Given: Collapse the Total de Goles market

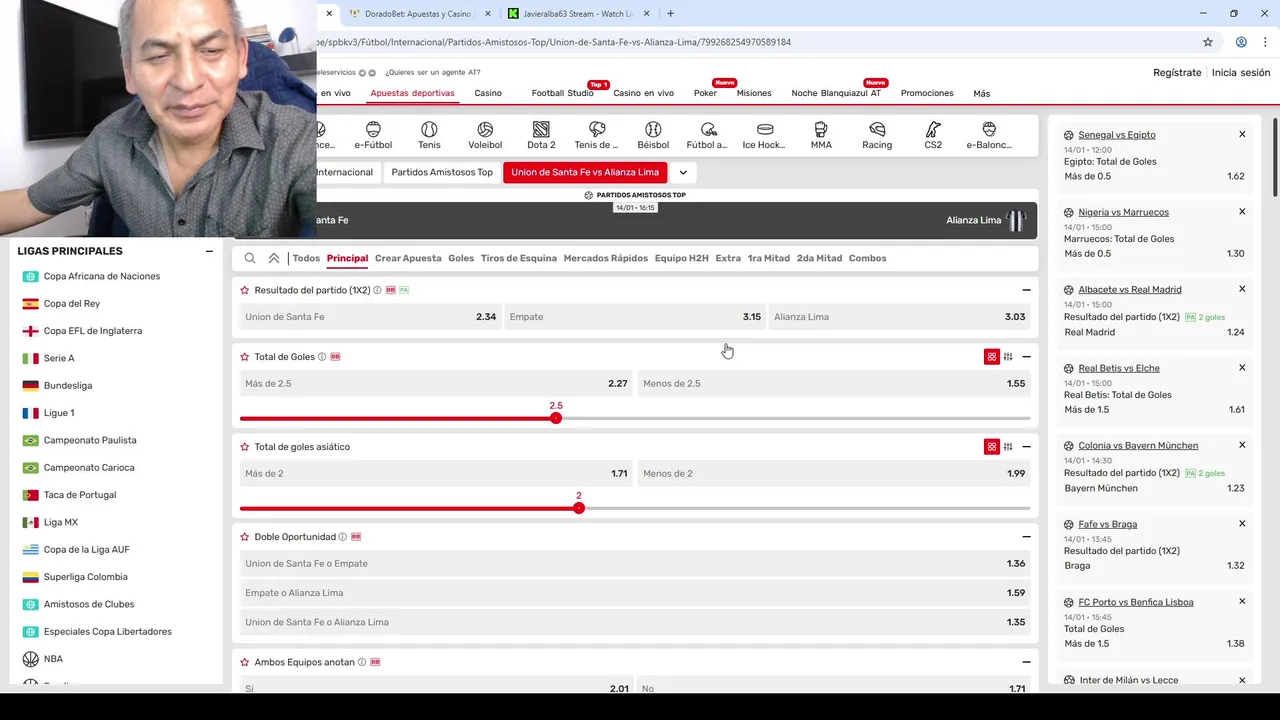Looking at the screenshot, I should [x=1026, y=357].
